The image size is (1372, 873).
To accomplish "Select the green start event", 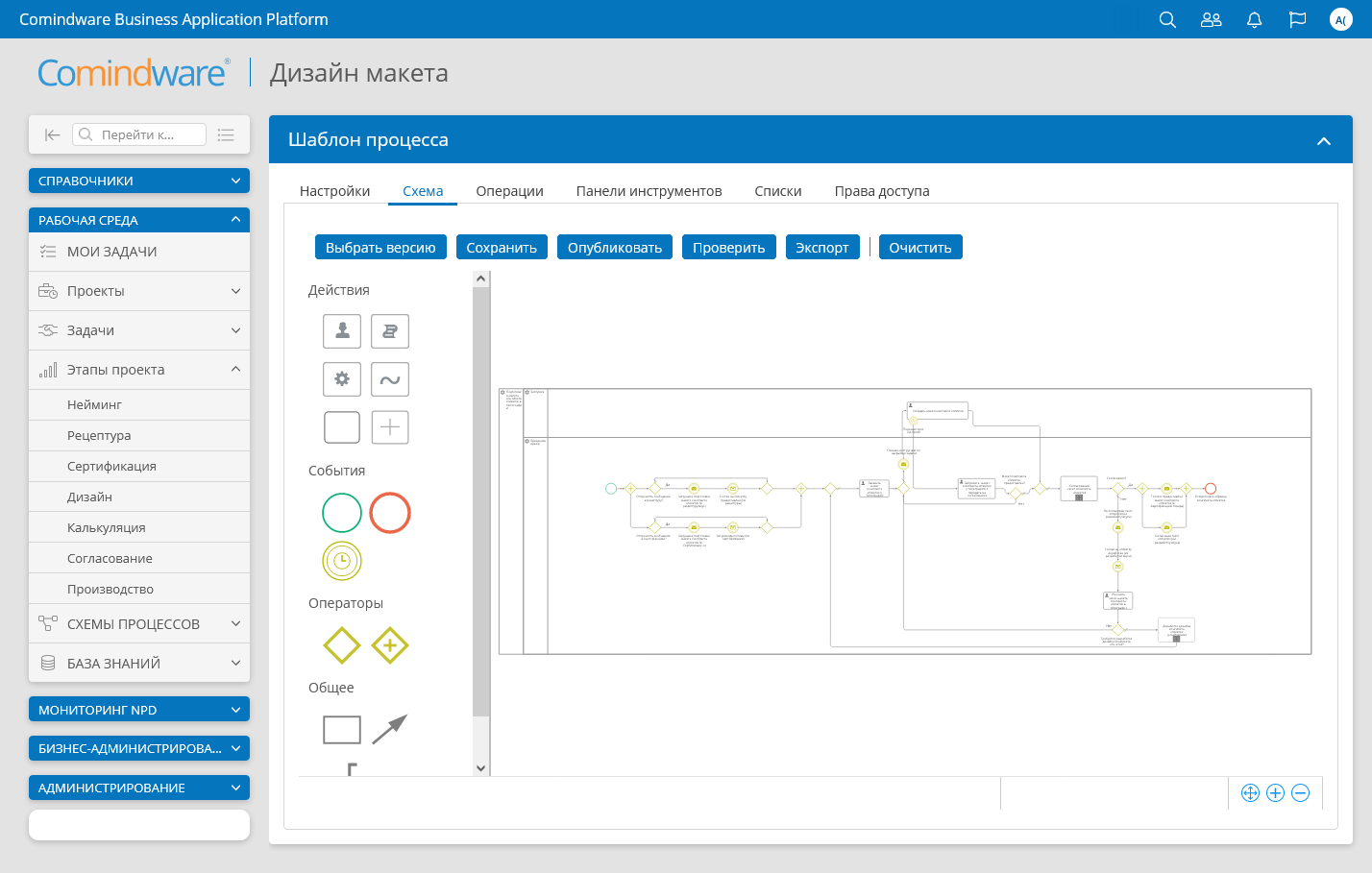I will [x=342, y=513].
